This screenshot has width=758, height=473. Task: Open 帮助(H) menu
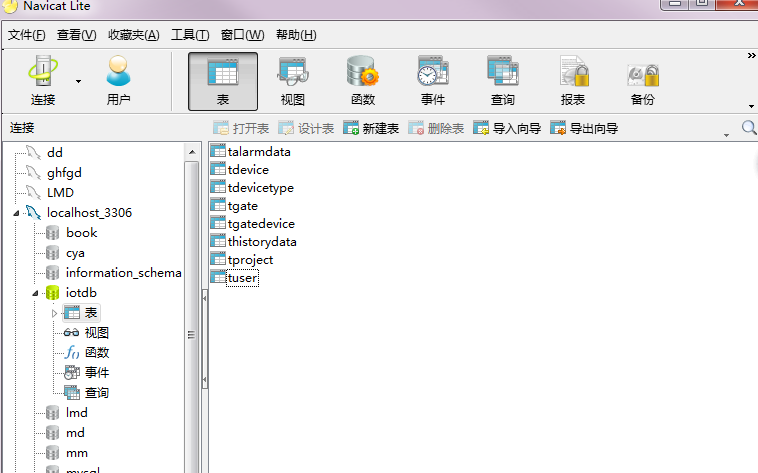click(296, 35)
